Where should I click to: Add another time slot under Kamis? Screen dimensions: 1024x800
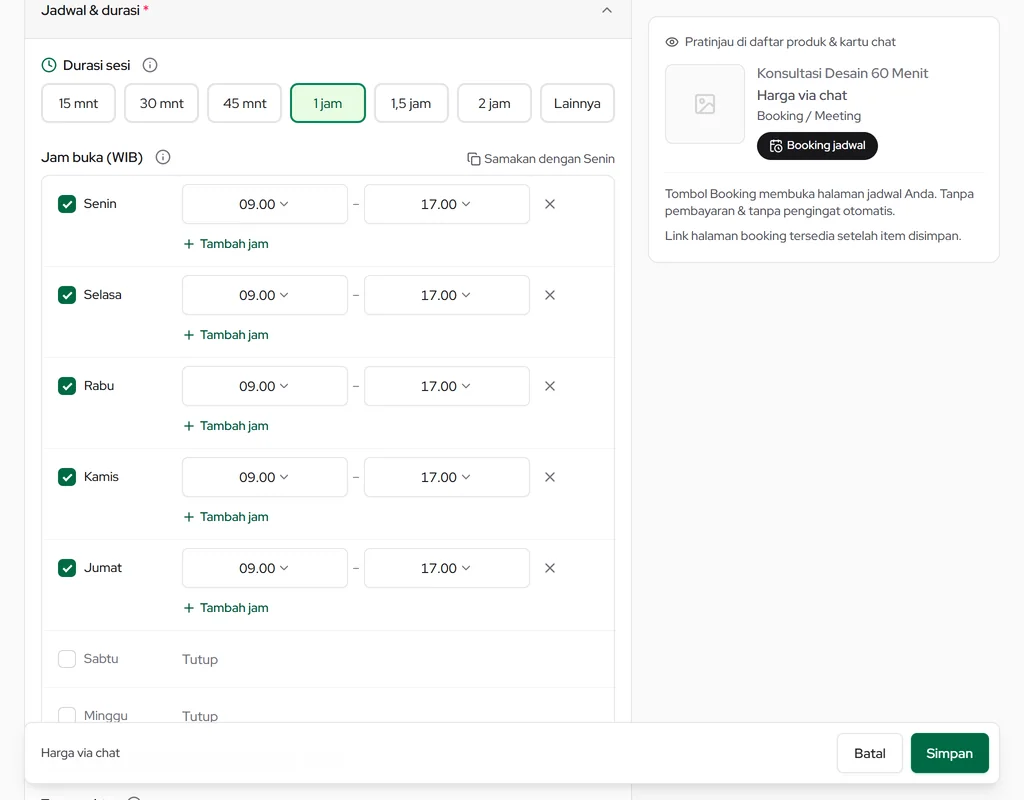pos(226,517)
